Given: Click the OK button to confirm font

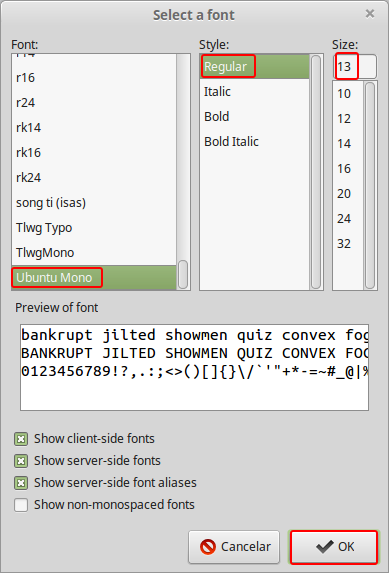Looking at the screenshot, I should coord(333,547).
